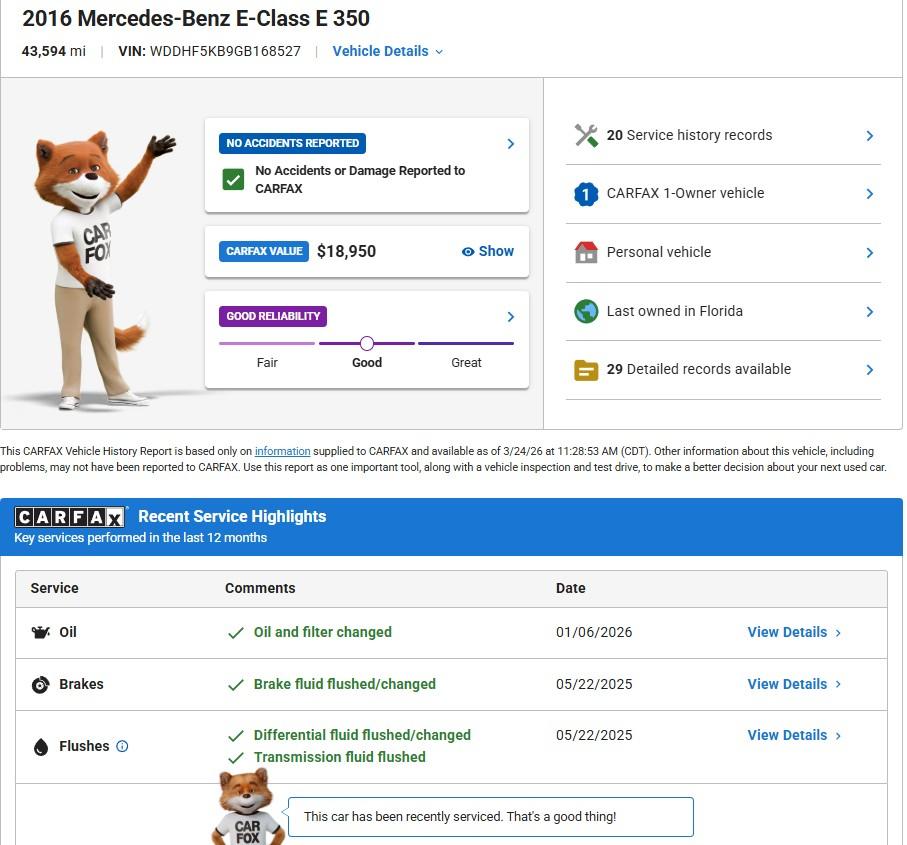Open 20 Service history records row

click(x=723, y=136)
